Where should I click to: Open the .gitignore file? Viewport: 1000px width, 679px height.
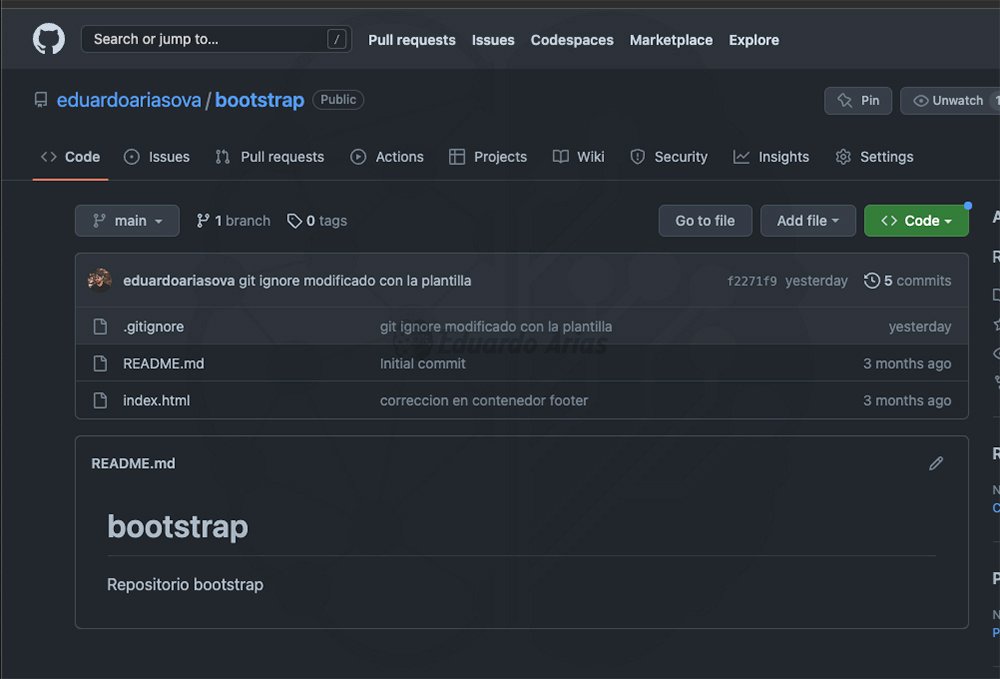tap(153, 326)
